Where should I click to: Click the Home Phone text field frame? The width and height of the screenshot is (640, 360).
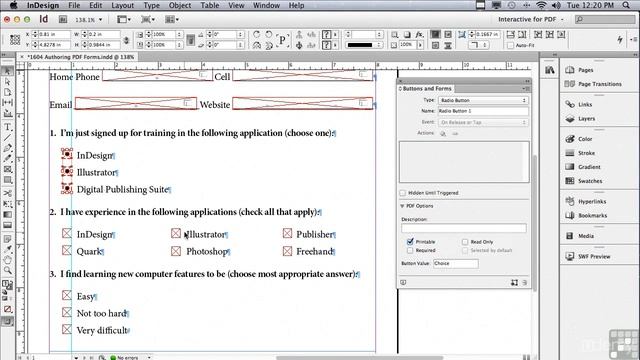point(157,76)
